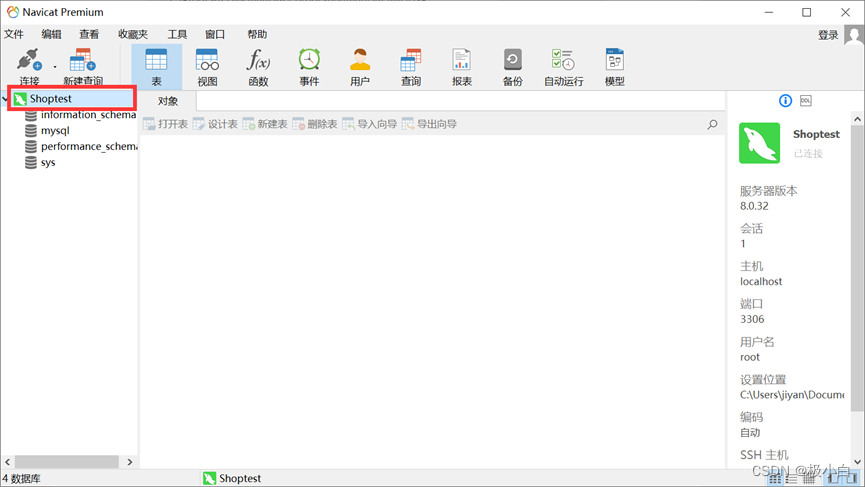Viewport: 865px width, 487px height.
Task: Click the '4 数据库' status text
Action: click(22, 479)
